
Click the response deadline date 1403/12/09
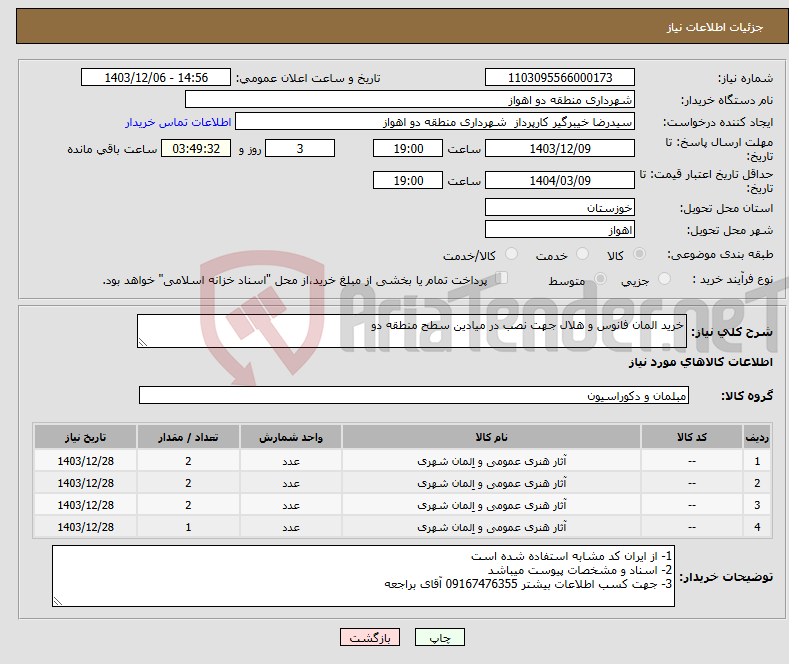click(x=560, y=148)
